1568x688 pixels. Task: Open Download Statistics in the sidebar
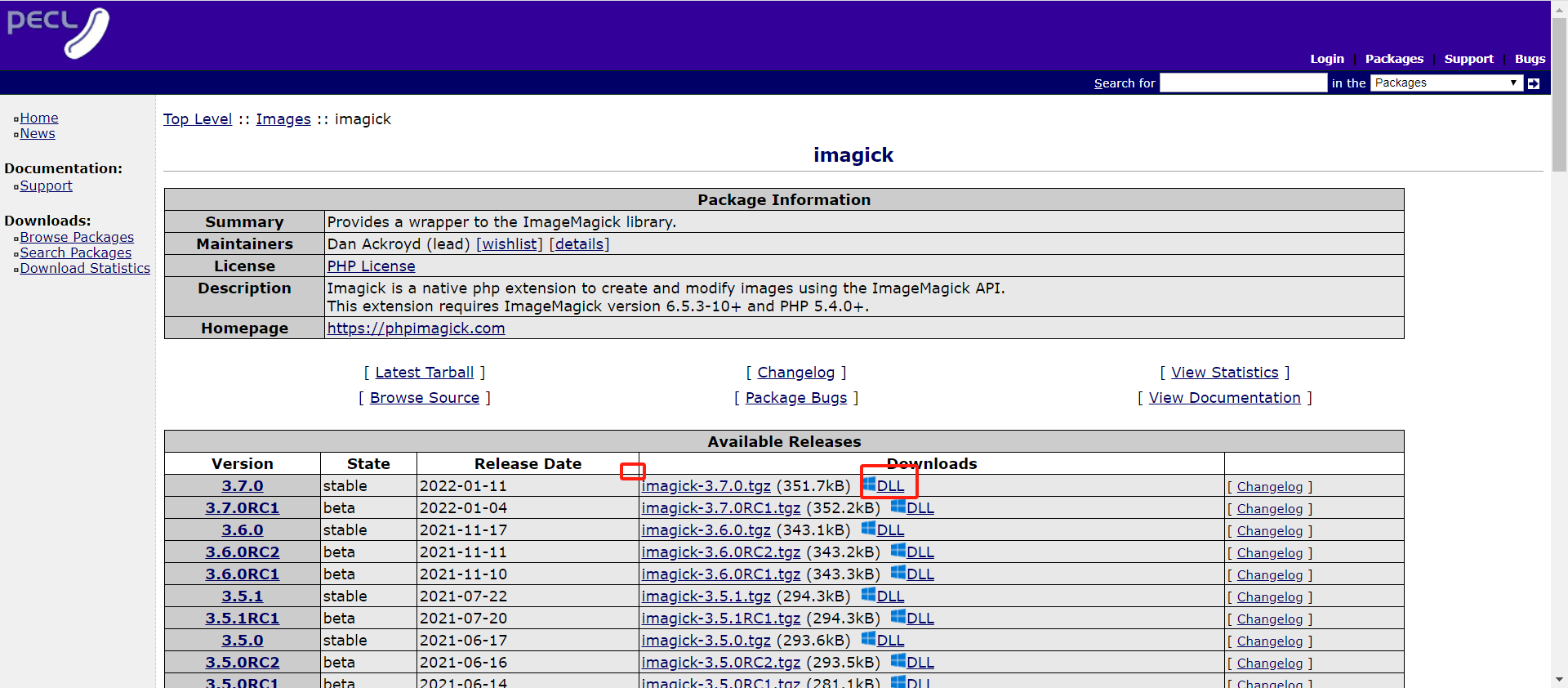[x=85, y=268]
